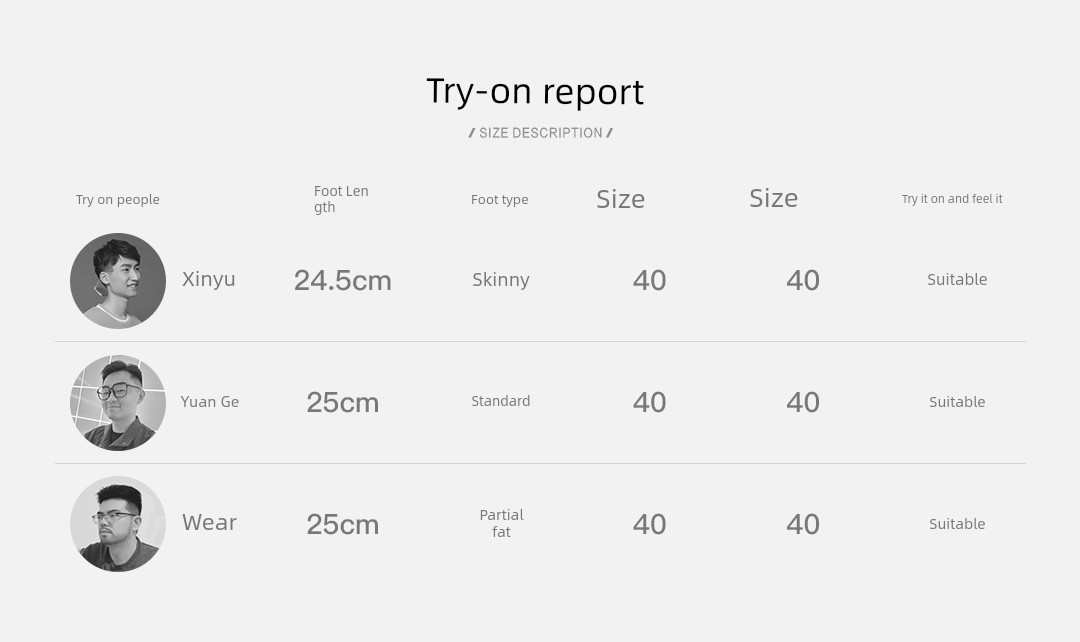The image size is (1080, 642).
Task: Click the Foot type column header
Action: [x=499, y=200]
